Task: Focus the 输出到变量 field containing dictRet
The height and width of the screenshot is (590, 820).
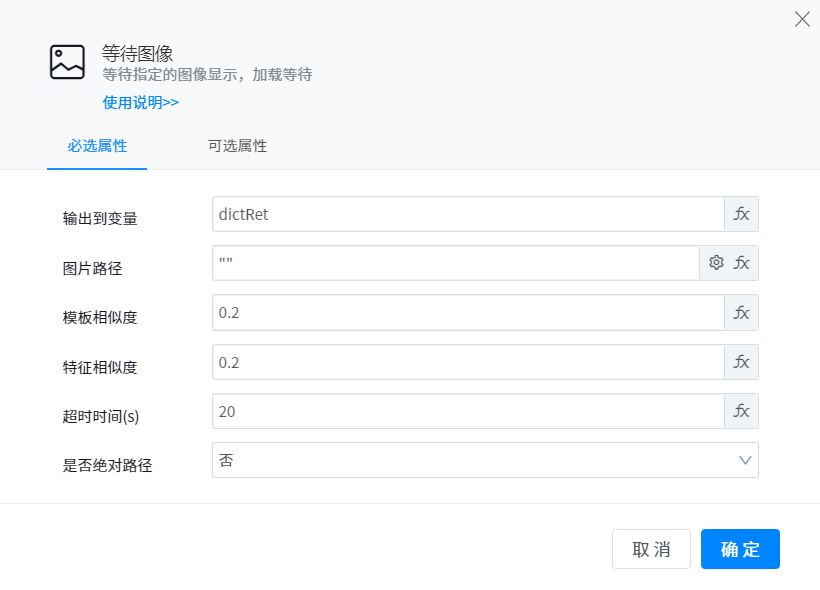Action: tap(467, 214)
